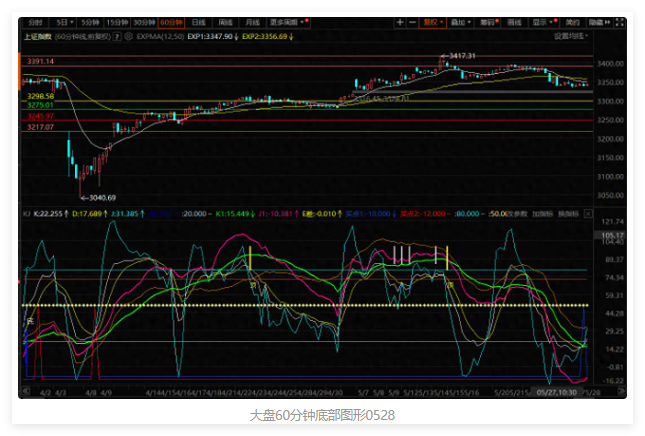Click 换指标 switch indicator link
The height and width of the screenshot is (436, 645).
coord(568,214)
